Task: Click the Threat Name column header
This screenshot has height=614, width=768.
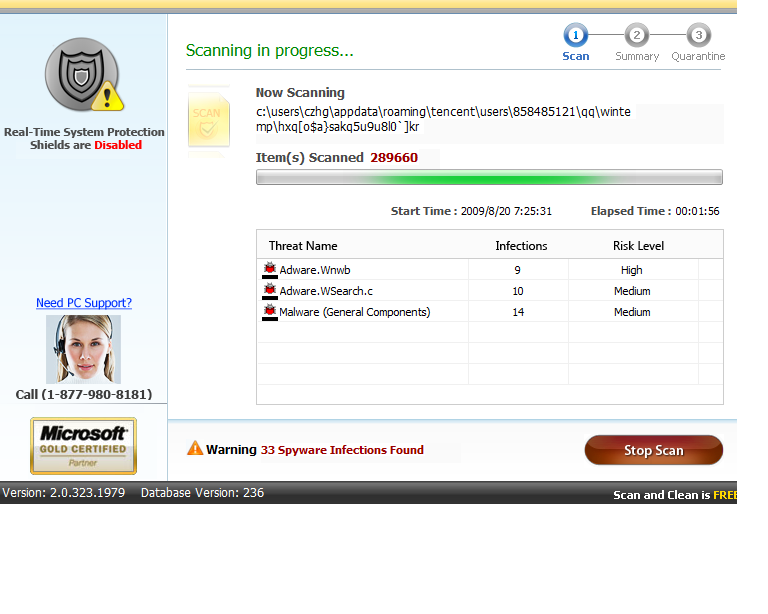Action: click(303, 246)
